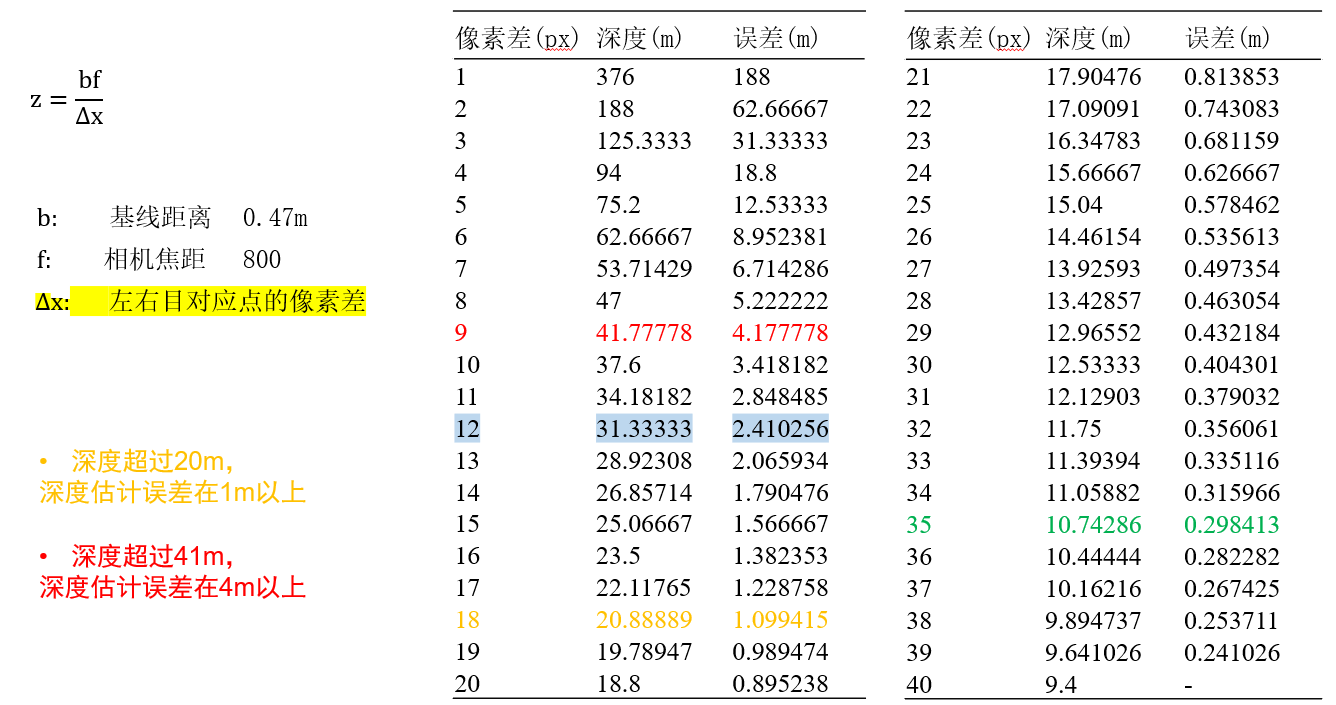Select the depth value 376 in first row
The height and width of the screenshot is (705, 1336).
615,77
